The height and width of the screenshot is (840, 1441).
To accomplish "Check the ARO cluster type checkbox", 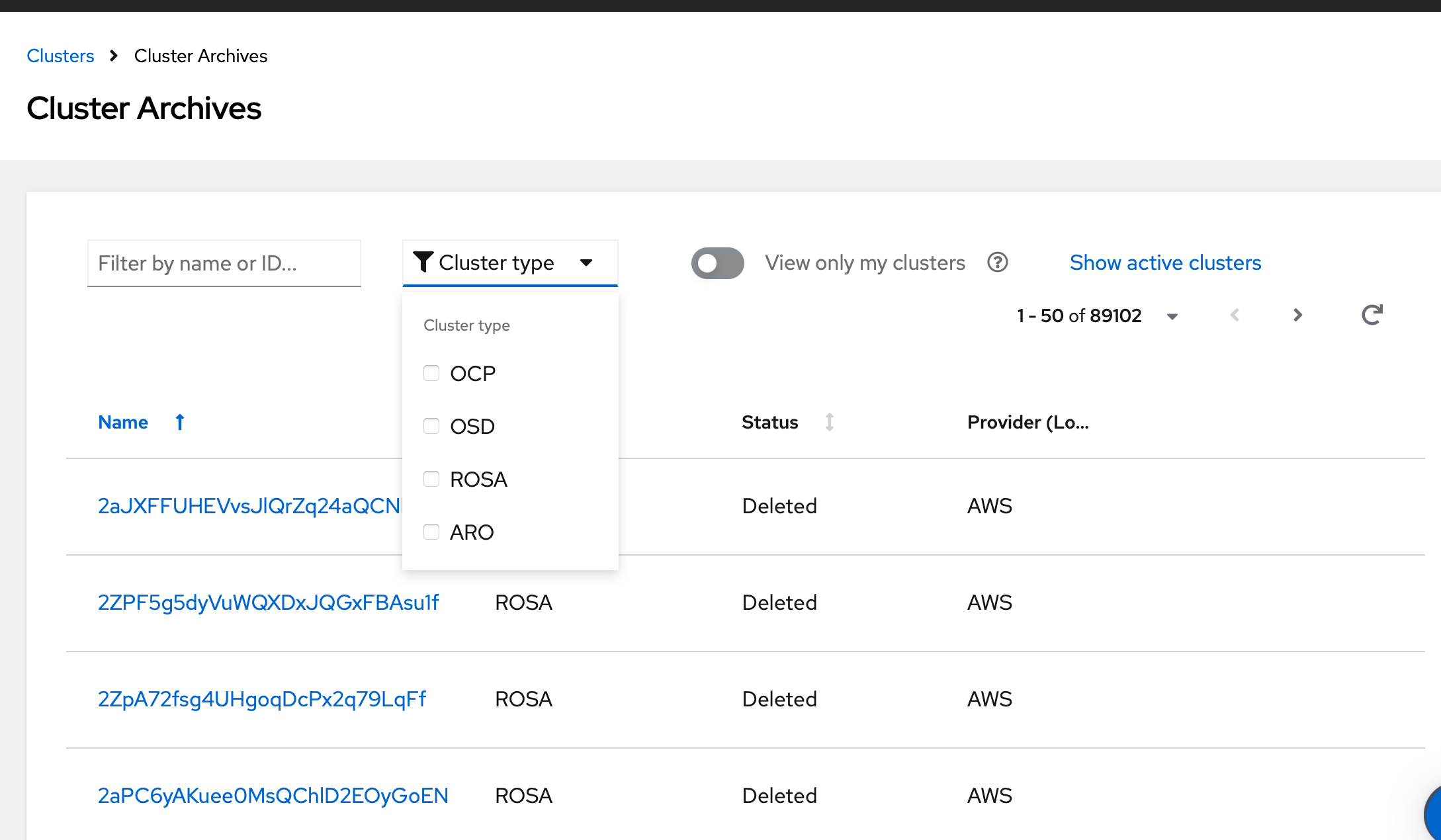I will (431, 532).
